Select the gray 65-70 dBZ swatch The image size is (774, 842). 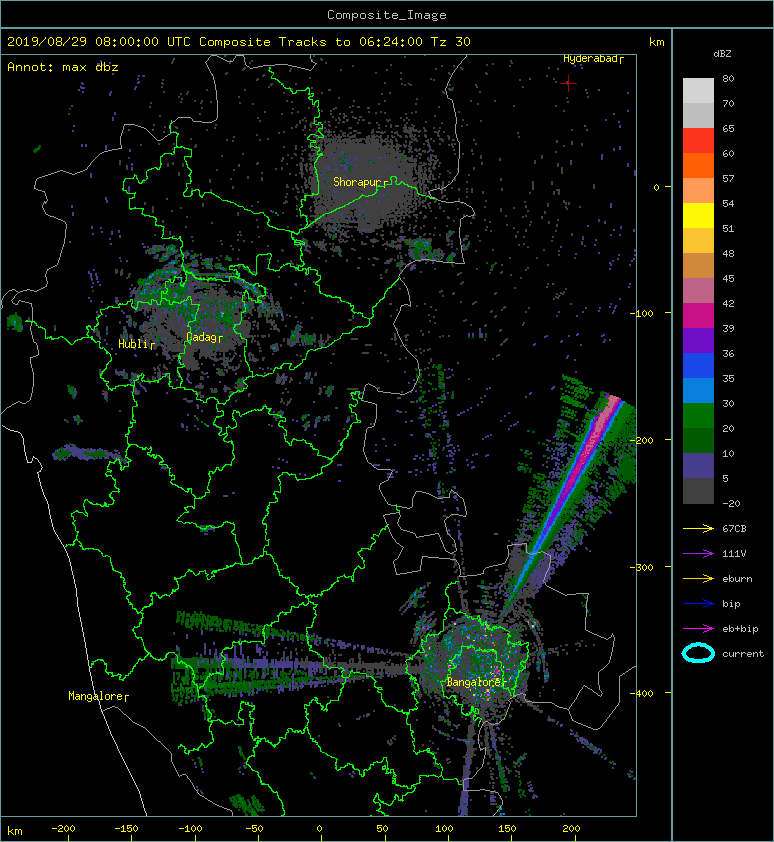point(698,115)
